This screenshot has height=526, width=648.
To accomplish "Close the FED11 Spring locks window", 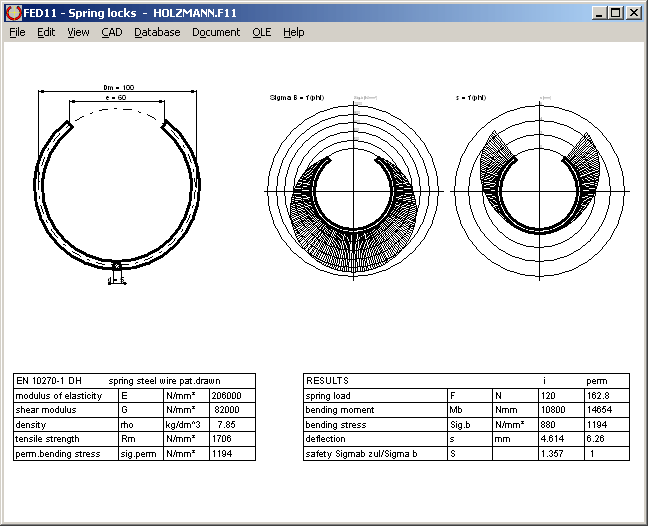I will pyautogui.click(x=633, y=13).
